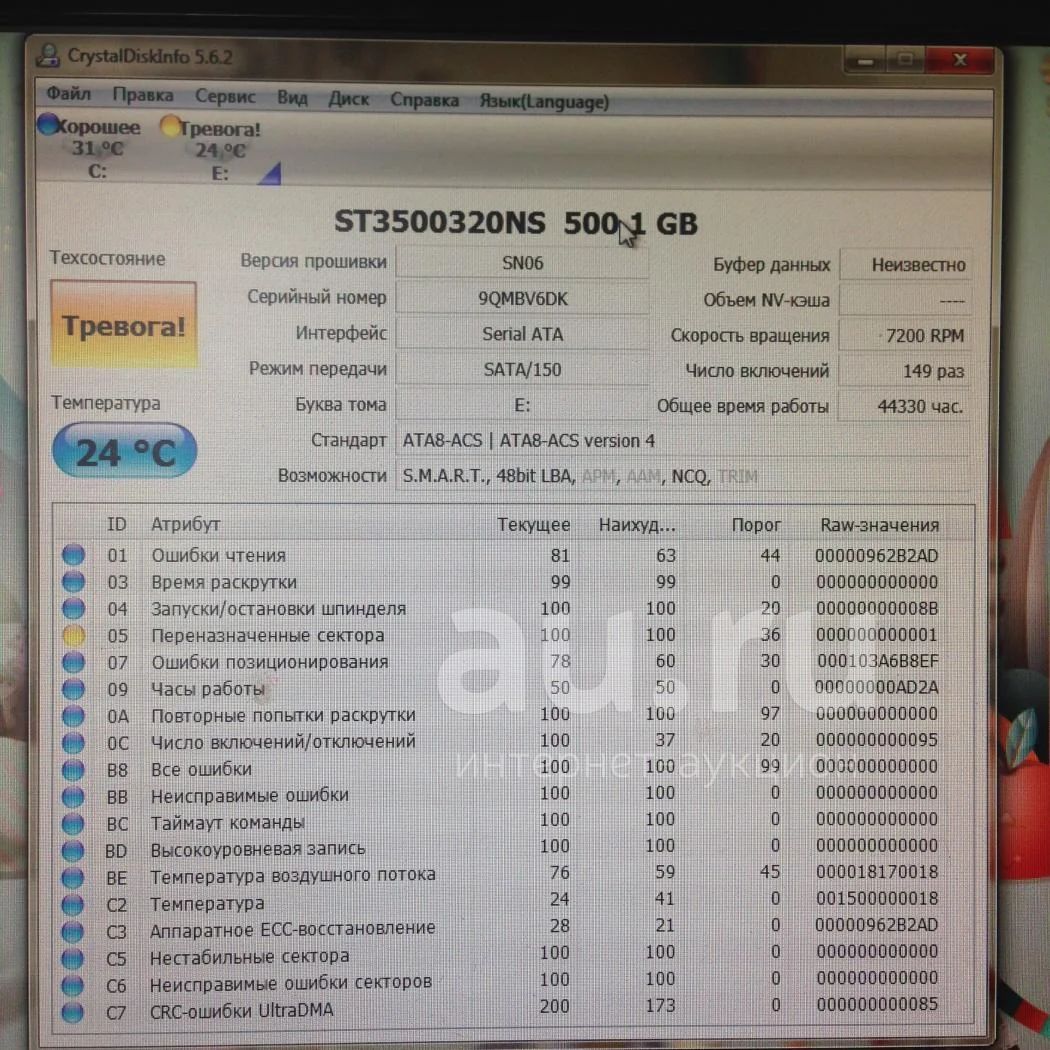The image size is (1050, 1050).
Task: Click the features field listing S.M.A.R.T.
Action: [683, 477]
